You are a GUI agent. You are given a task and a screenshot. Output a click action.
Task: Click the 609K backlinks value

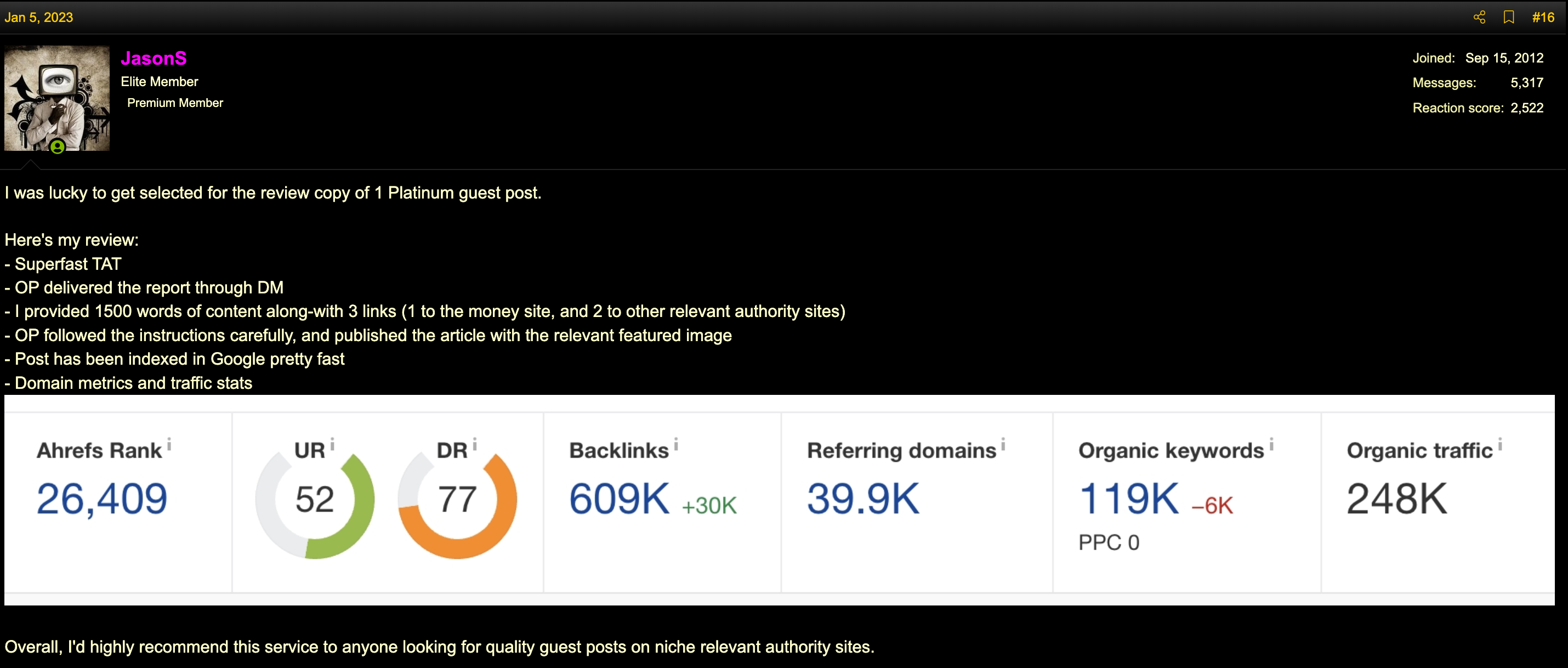(x=619, y=499)
